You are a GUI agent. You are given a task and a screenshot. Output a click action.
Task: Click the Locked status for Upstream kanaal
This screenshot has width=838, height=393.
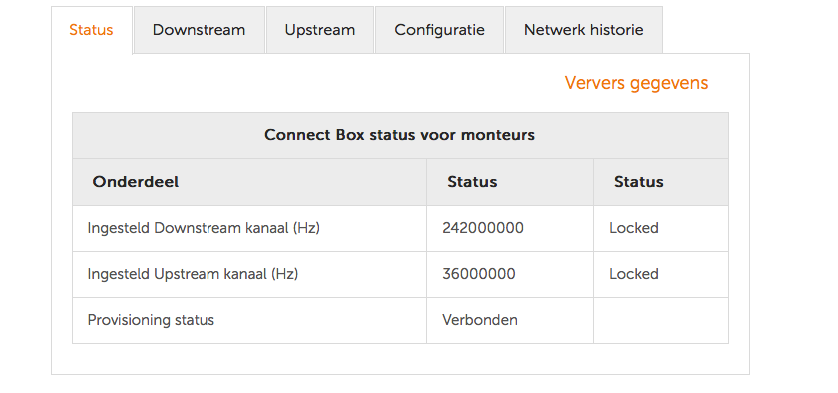click(634, 274)
